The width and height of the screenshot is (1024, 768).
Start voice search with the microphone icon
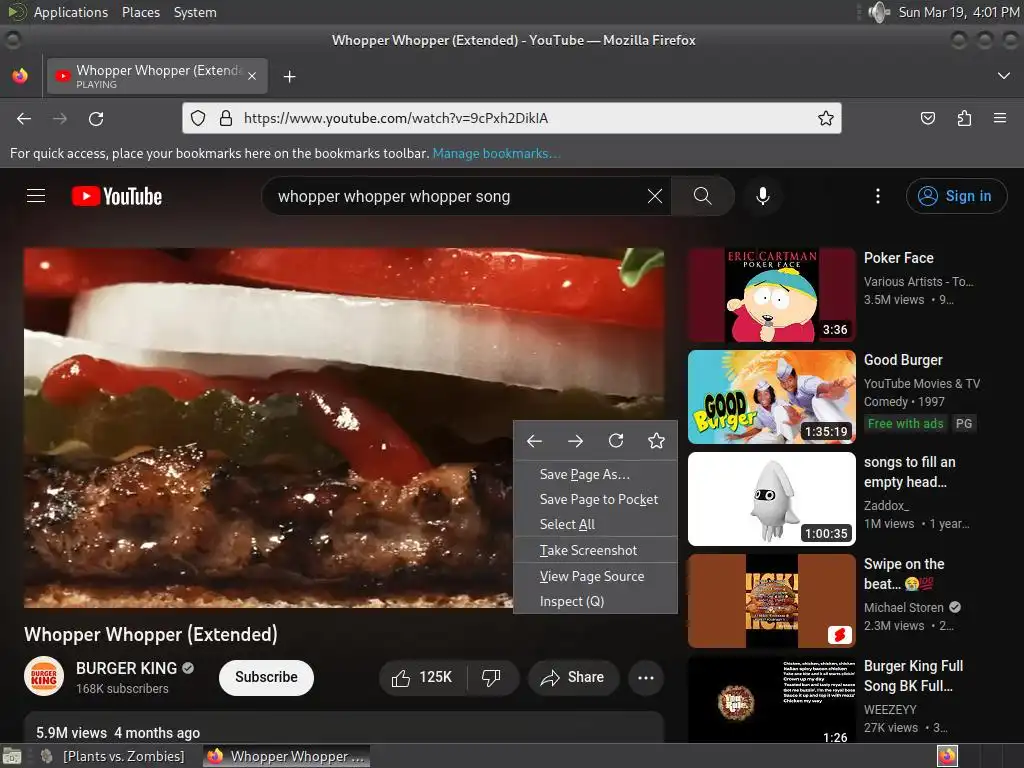(762, 196)
